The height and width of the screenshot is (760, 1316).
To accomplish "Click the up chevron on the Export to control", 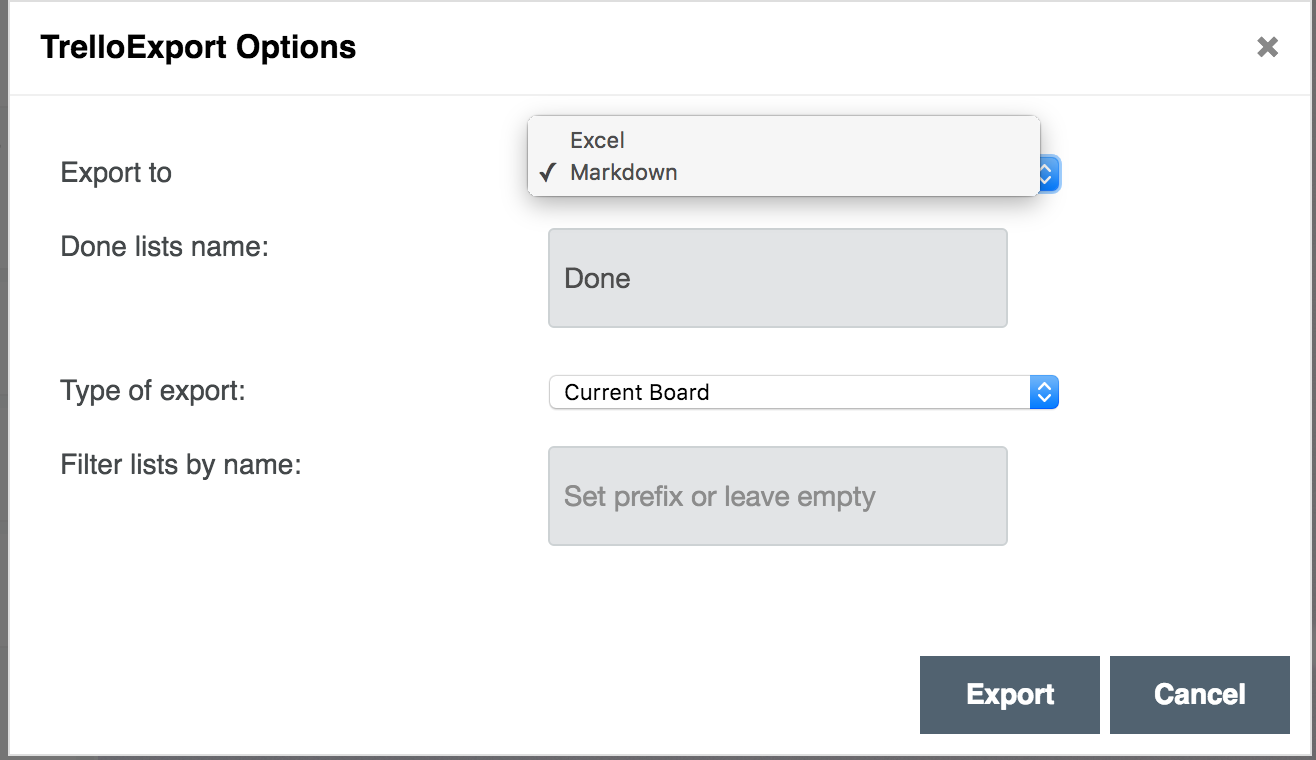I will point(1046,167).
